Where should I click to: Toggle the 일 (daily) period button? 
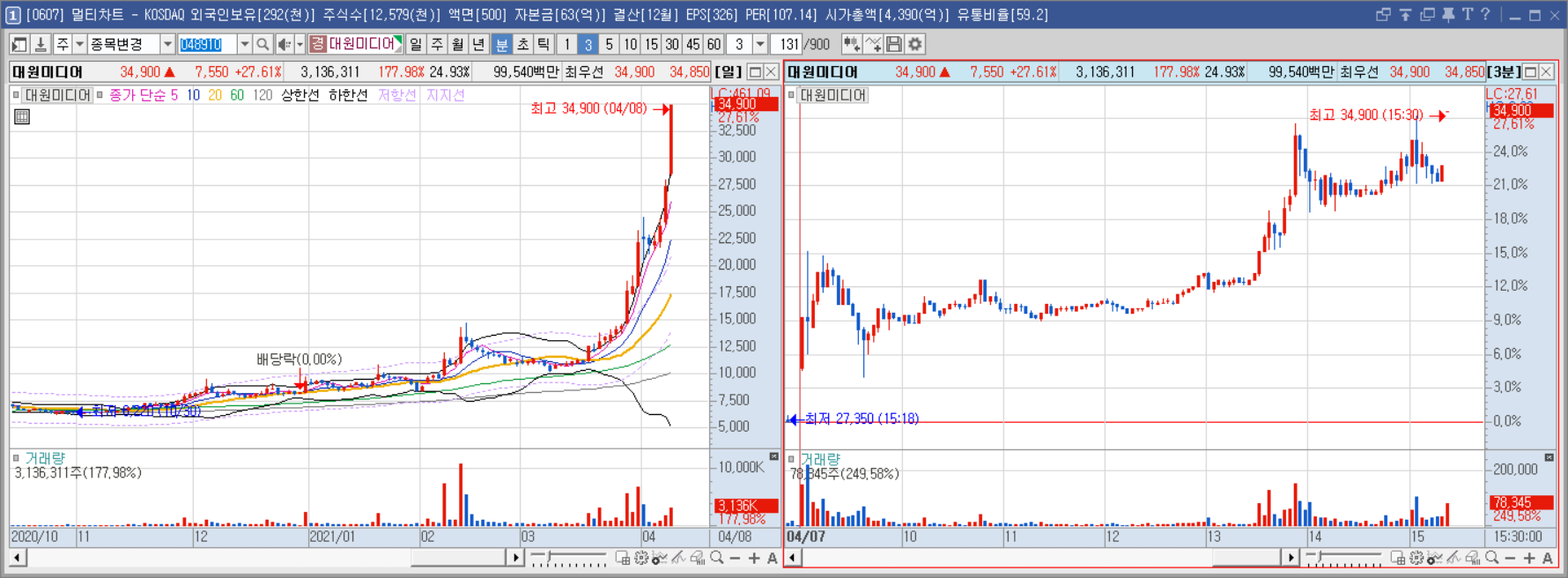point(416,44)
